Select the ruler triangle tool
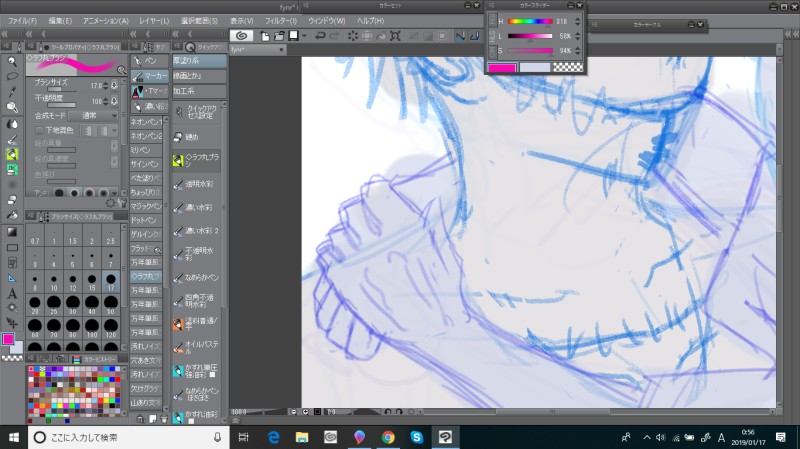Image resolution: width=800 pixels, height=449 pixels. pyautogui.click(x=12, y=278)
